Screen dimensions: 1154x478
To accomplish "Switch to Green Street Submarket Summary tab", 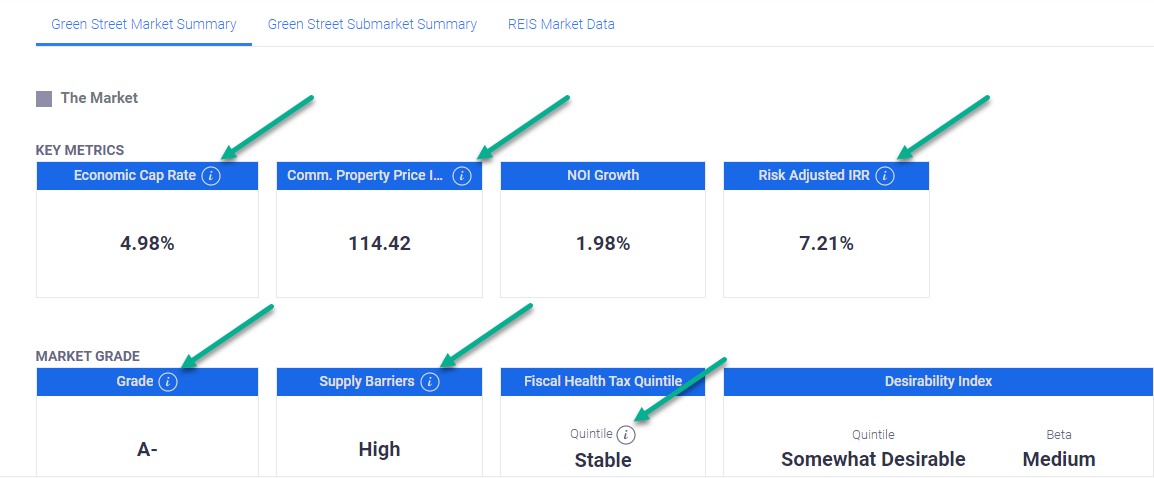I will pyautogui.click(x=372, y=24).
